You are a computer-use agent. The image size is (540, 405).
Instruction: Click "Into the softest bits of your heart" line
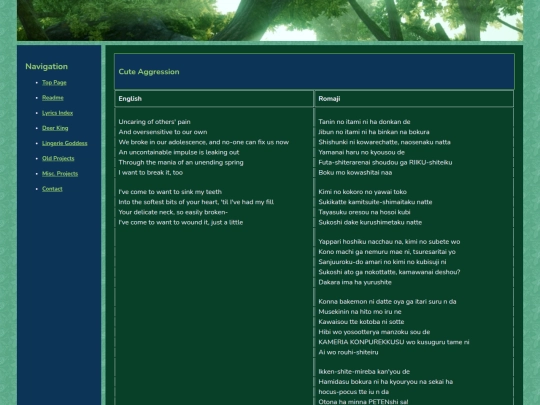[x=196, y=202]
